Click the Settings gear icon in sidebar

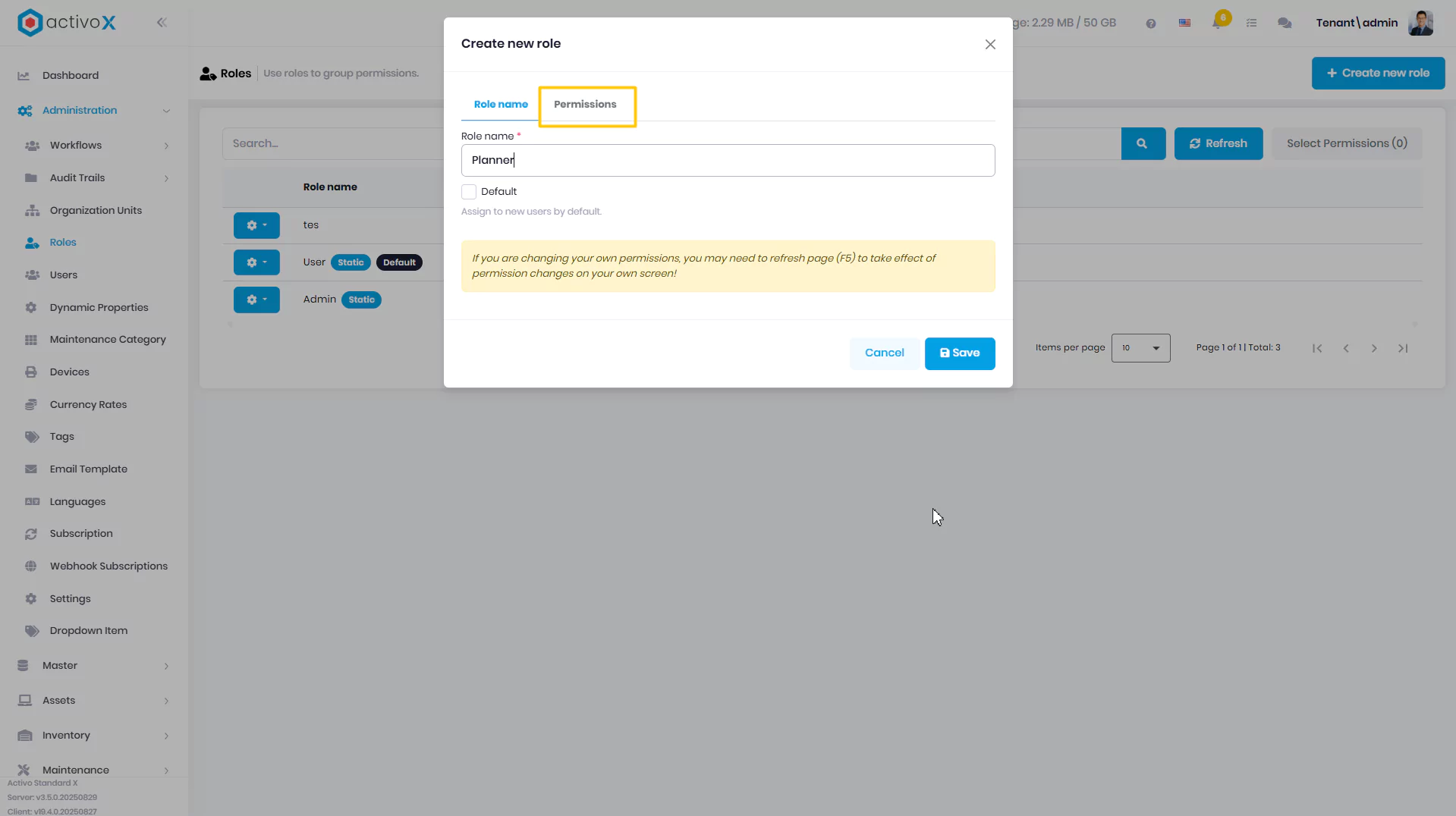31,599
